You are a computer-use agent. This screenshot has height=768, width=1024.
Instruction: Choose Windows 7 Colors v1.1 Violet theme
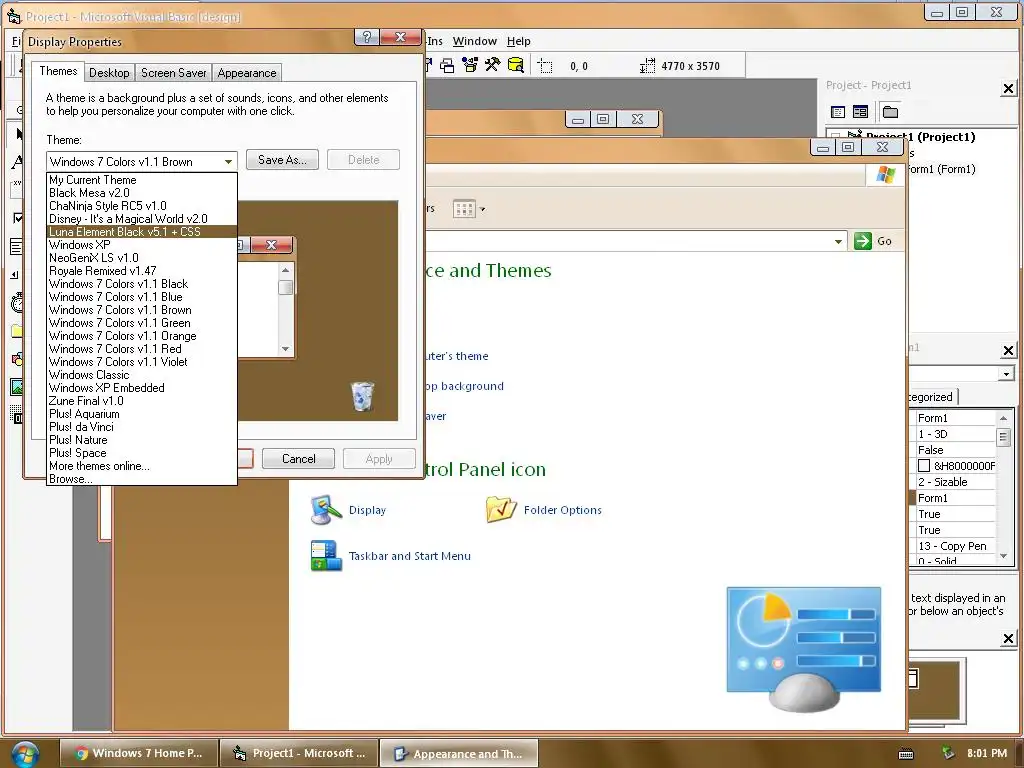click(x=142, y=362)
